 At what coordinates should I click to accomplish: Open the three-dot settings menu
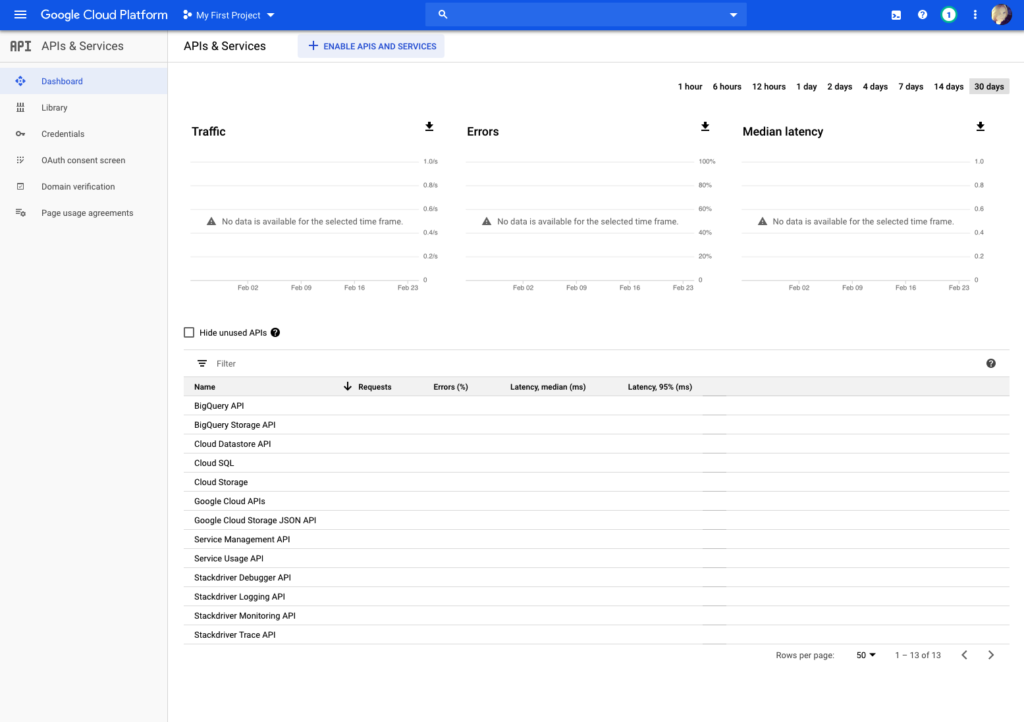coord(975,14)
